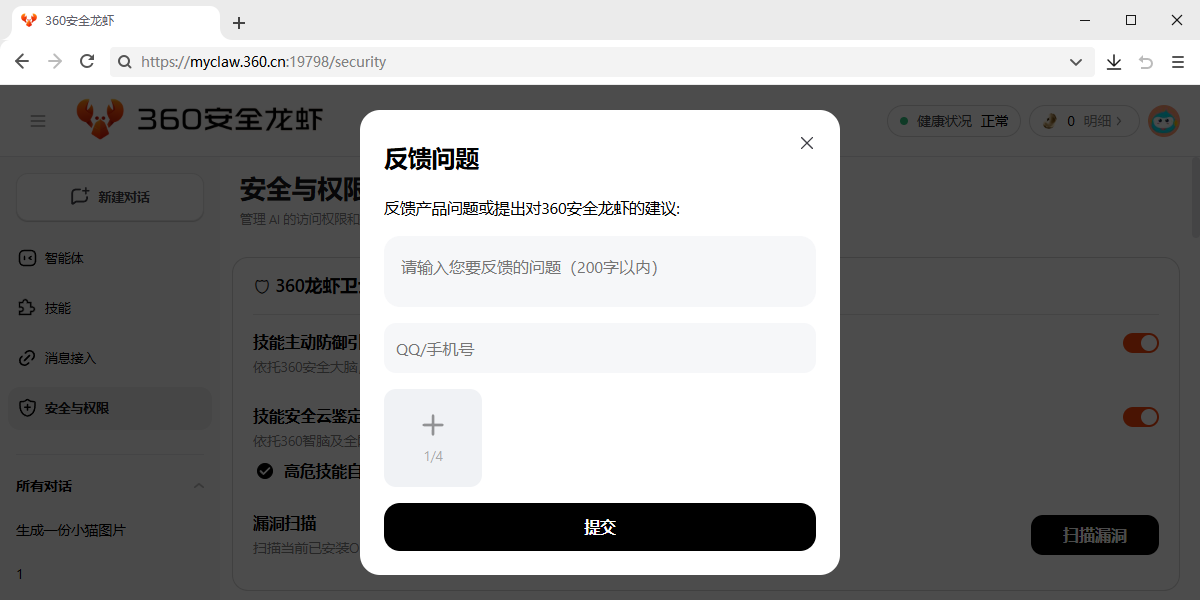Open the user avatar in header
Viewport: 1200px width, 600px height.
(1164, 121)
